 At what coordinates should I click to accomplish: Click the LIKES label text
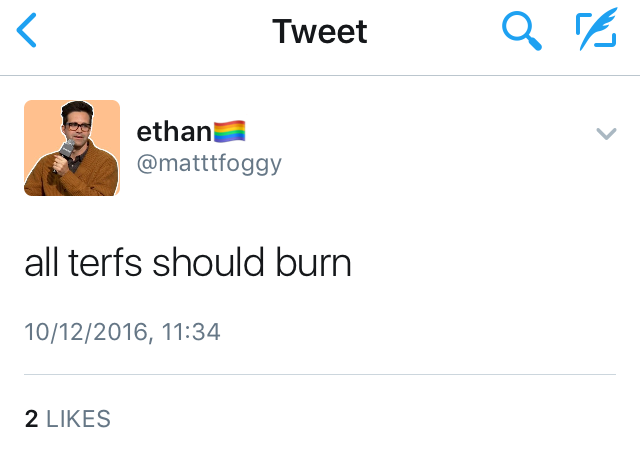tap(78, 419)
